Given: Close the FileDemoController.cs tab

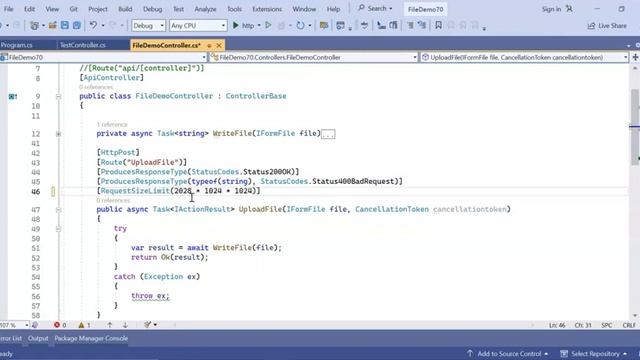Looking at the screenshot, I should 219,45.
